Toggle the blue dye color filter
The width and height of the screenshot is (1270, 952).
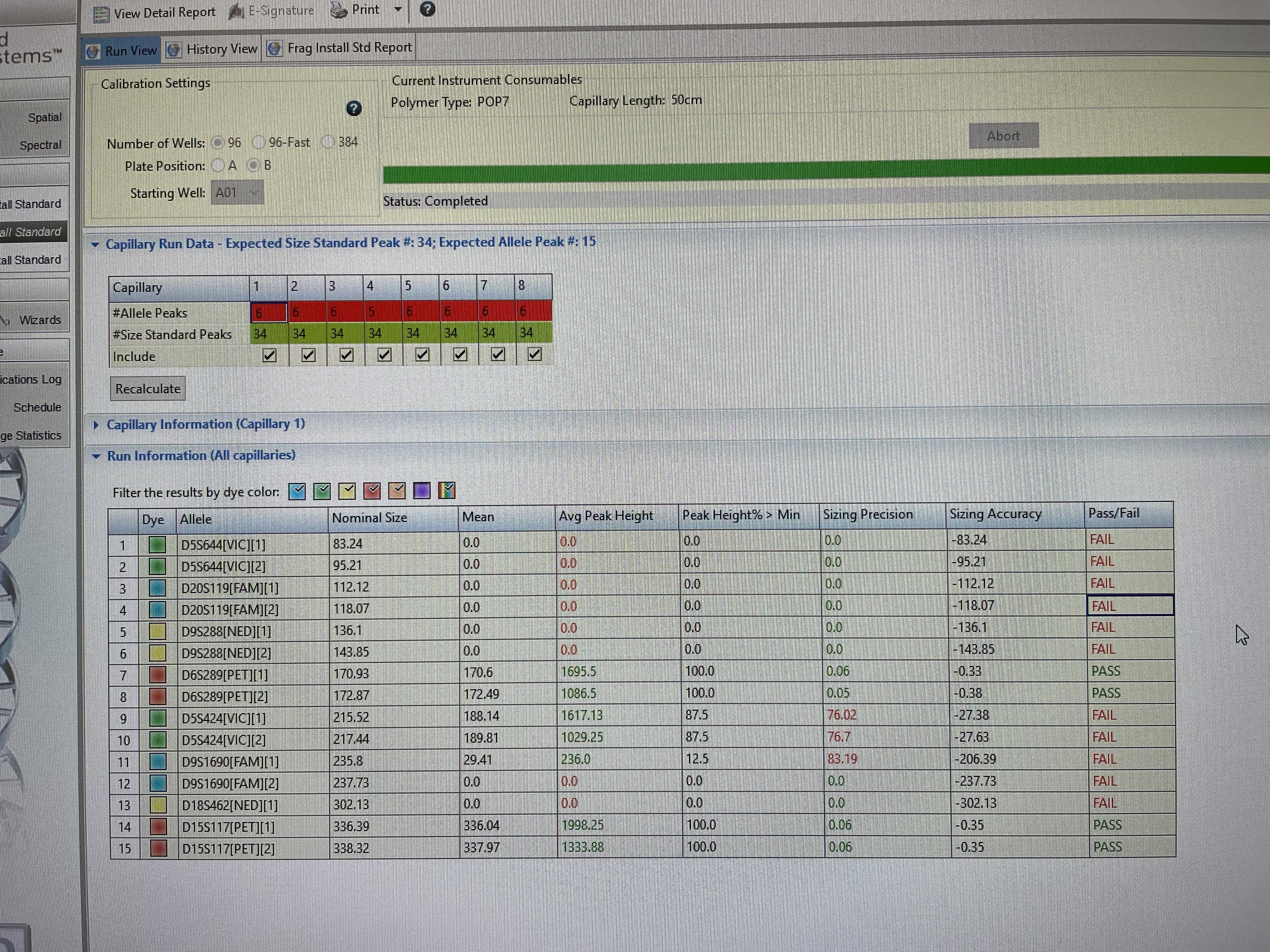point(297,492)
